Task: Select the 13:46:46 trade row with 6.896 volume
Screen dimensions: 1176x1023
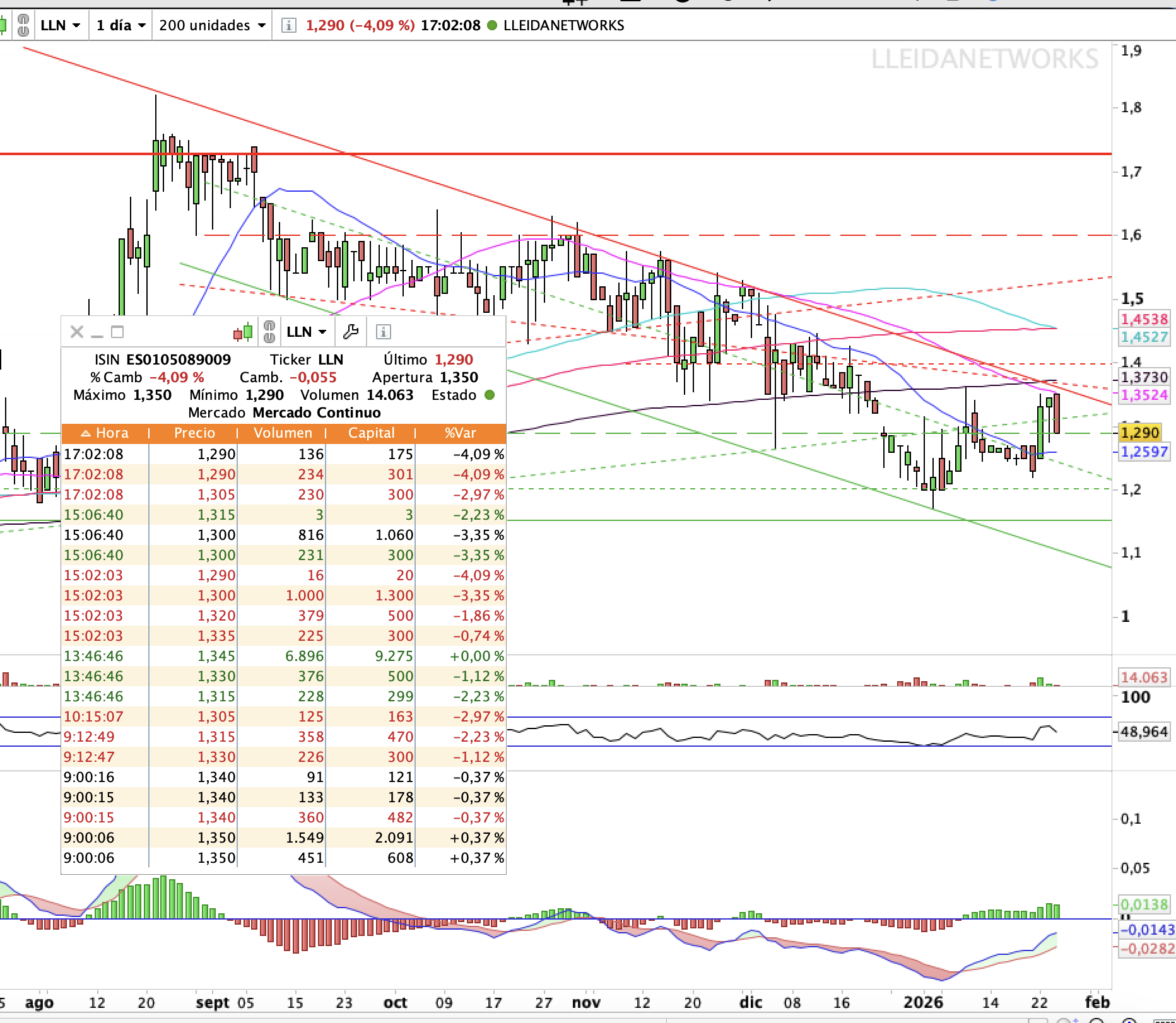Action: tap(284, 656)
